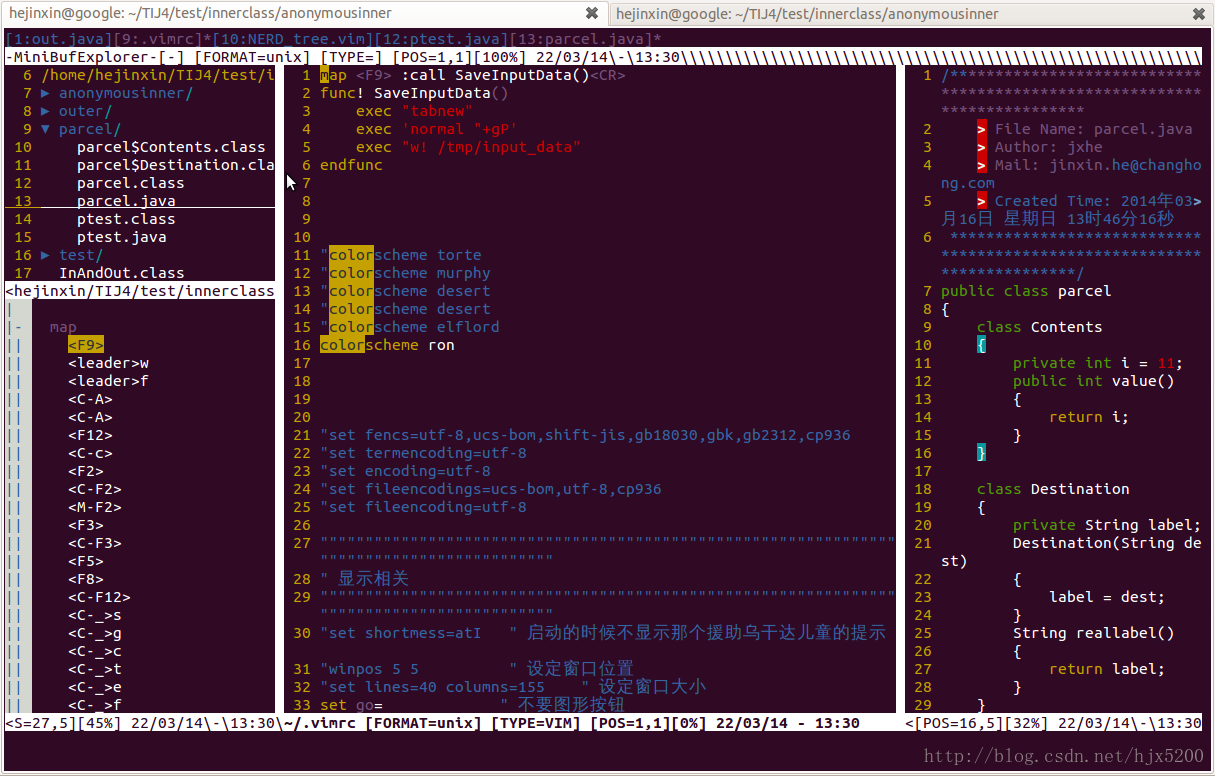
Task: Click the 'colorscheme torte' comment line
Action: (x=401, y=255)
